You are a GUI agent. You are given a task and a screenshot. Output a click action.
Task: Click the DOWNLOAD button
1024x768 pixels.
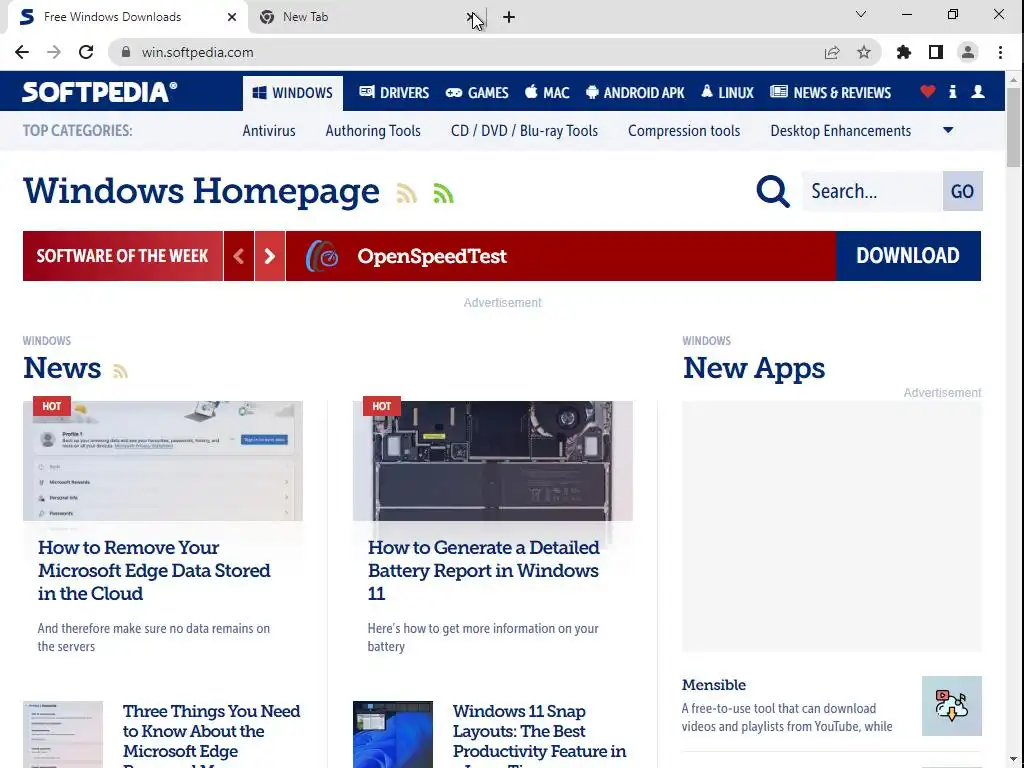coord(908,256)
